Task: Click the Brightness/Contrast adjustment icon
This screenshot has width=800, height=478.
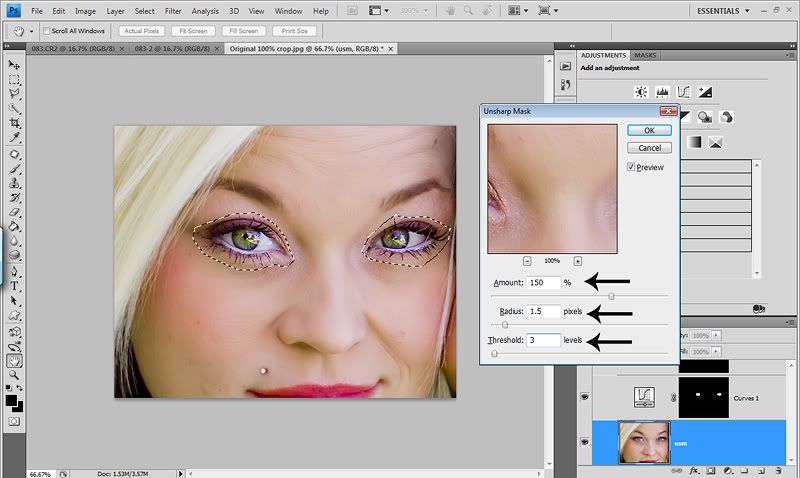Action: point(641,92)
